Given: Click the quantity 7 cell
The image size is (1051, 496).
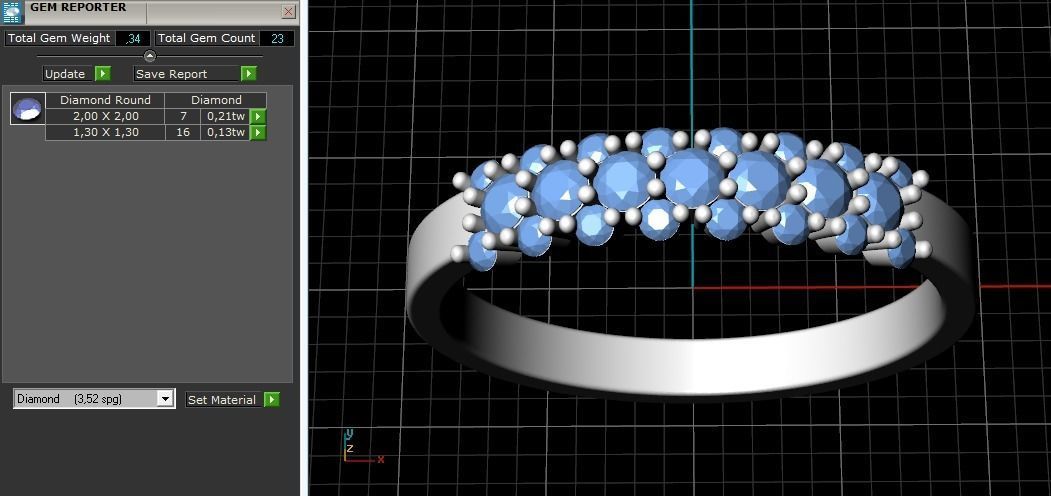Looking at the screenshot, I should click(183, 116).
